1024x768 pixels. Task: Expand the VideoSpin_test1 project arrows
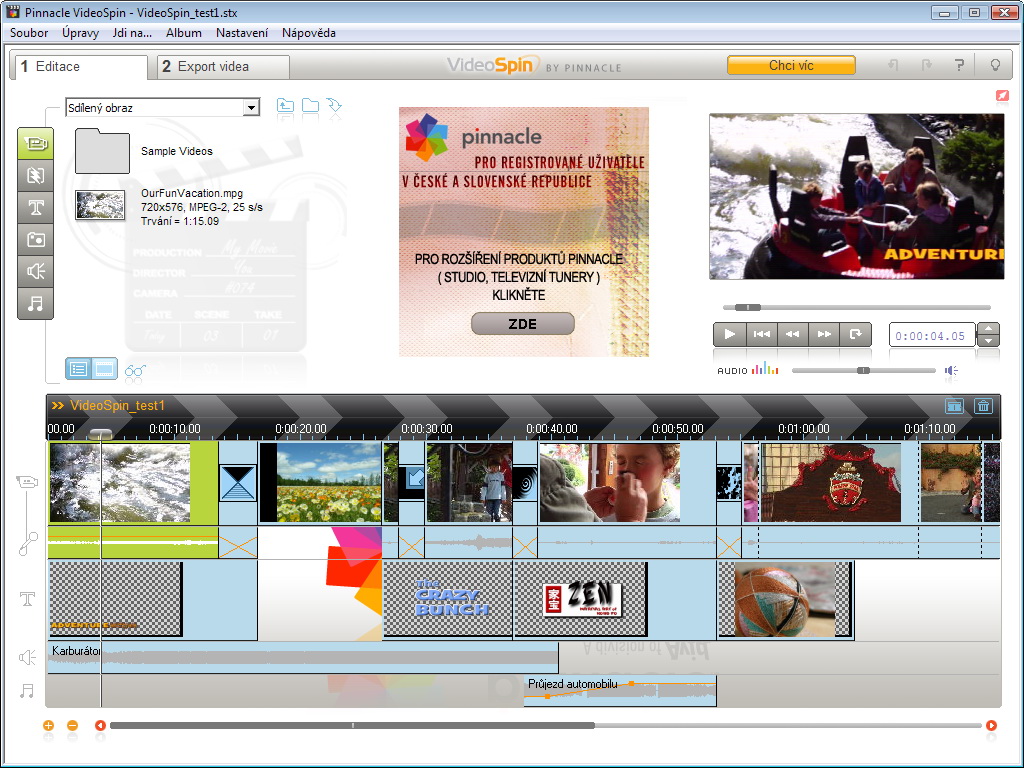[x=57, y=406]
